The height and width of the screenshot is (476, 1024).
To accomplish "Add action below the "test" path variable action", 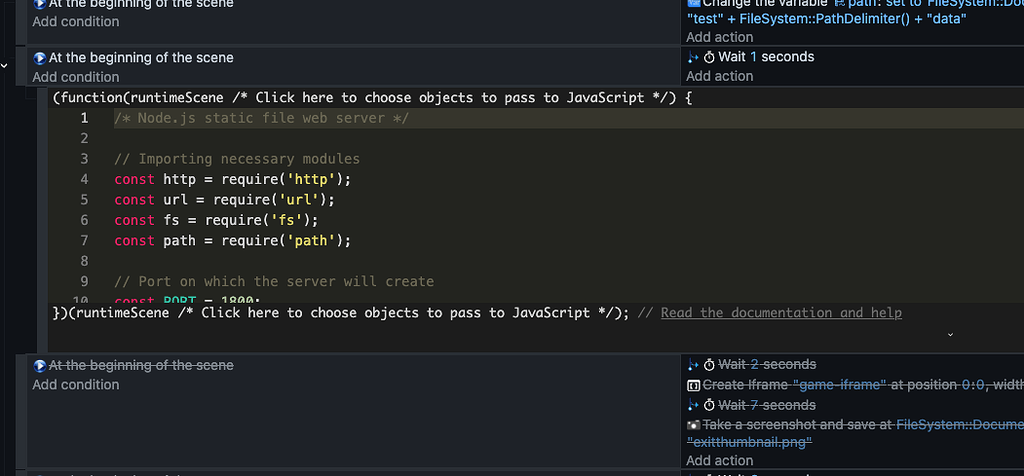I will 719,37.
